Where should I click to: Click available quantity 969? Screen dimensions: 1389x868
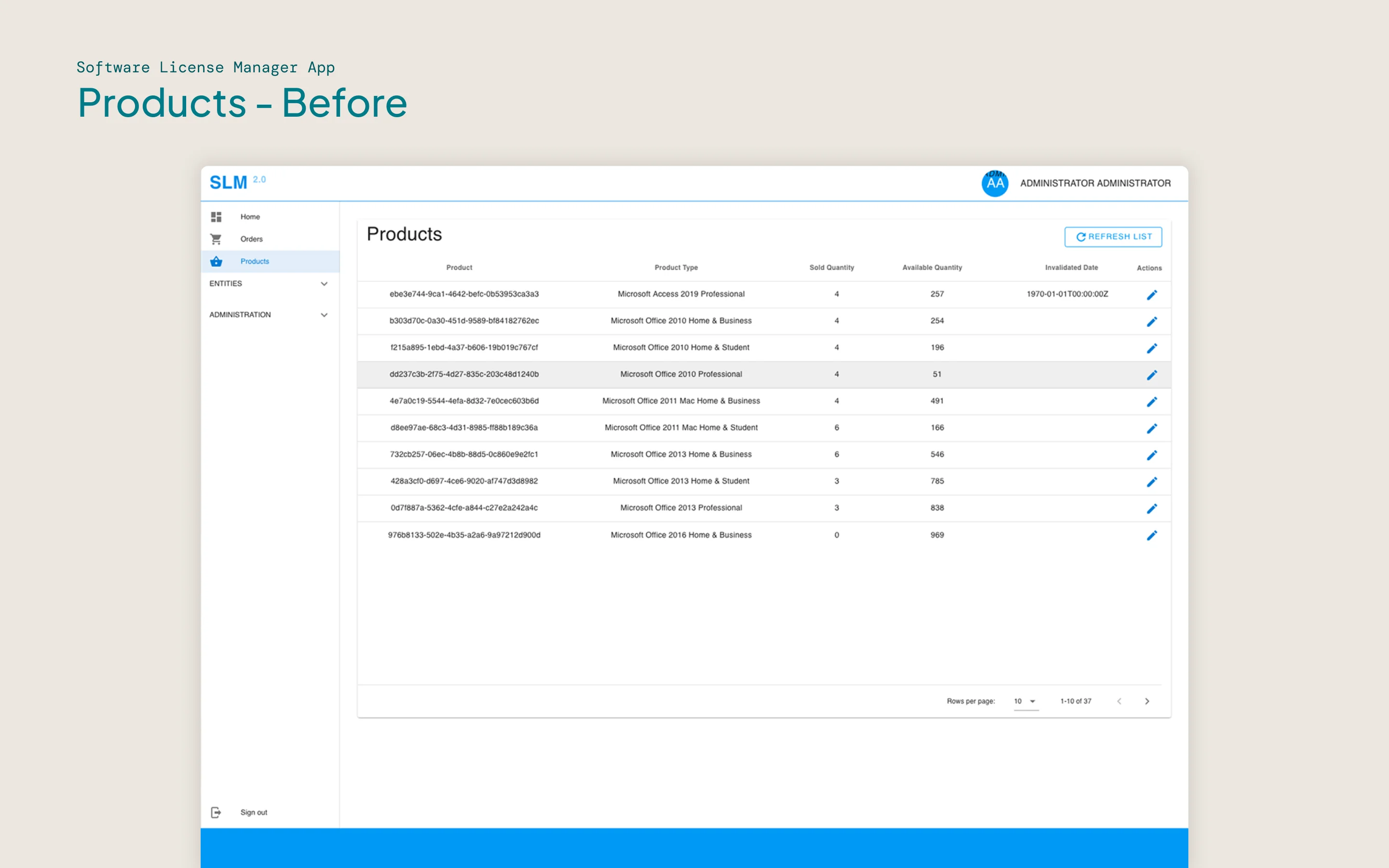[937, 534]
